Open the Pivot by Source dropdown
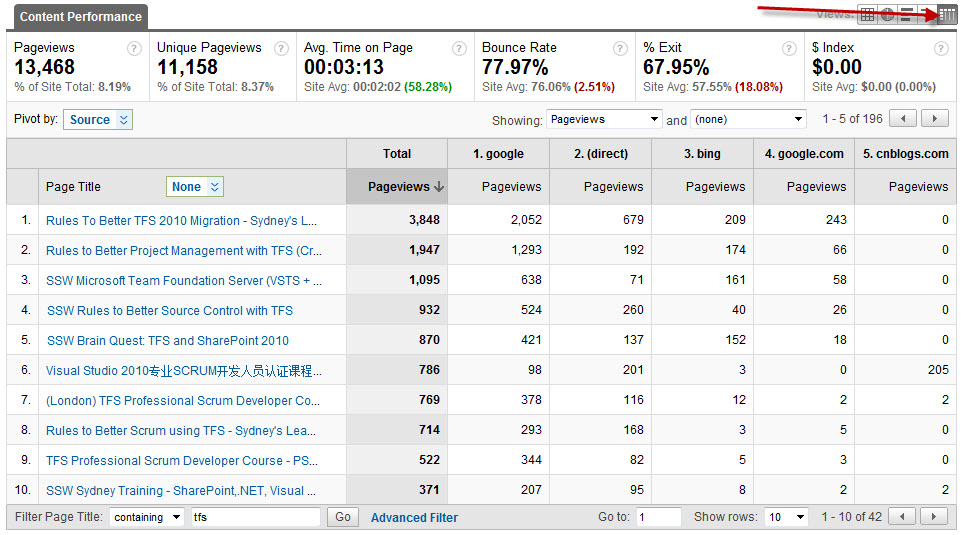 [x=98, y=120]
